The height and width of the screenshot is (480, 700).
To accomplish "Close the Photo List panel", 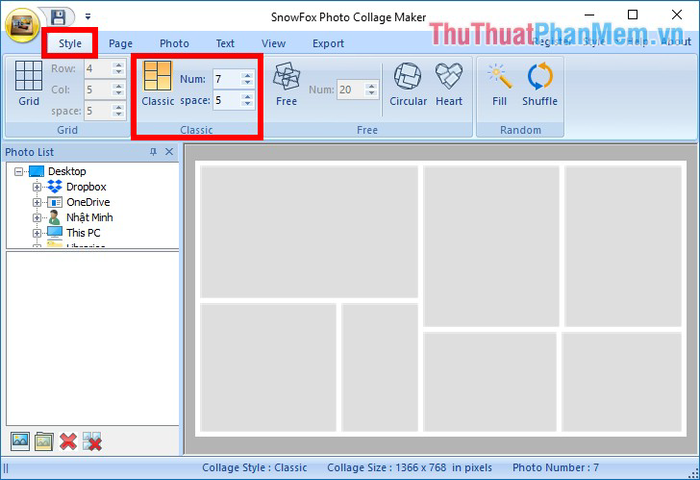I will point(169,152).
